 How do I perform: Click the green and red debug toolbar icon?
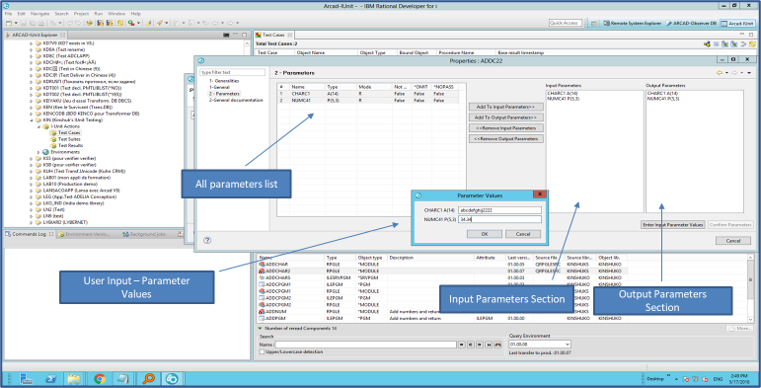coord(131,23)
